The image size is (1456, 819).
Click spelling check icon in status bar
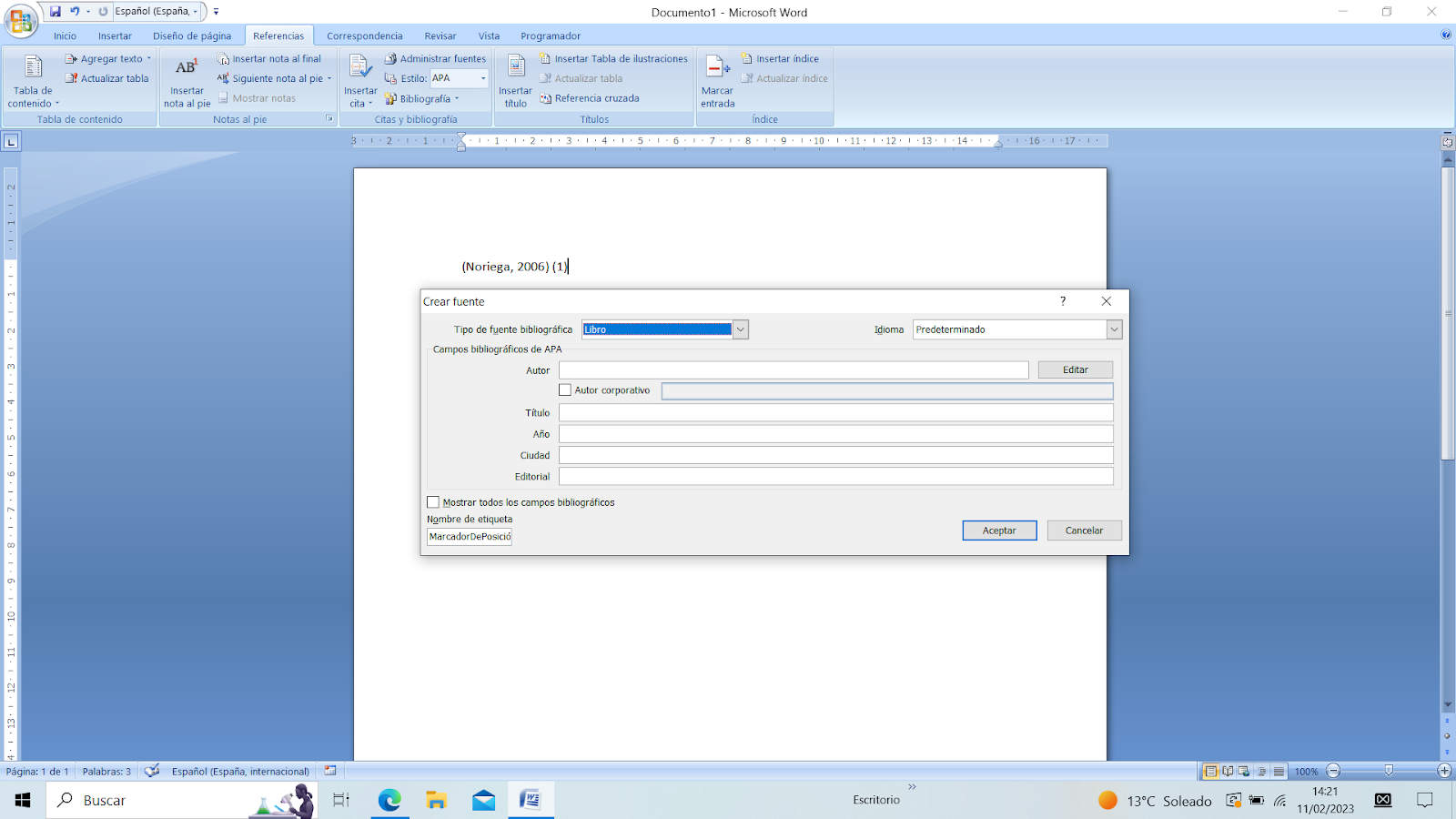(x=152, y=771)
